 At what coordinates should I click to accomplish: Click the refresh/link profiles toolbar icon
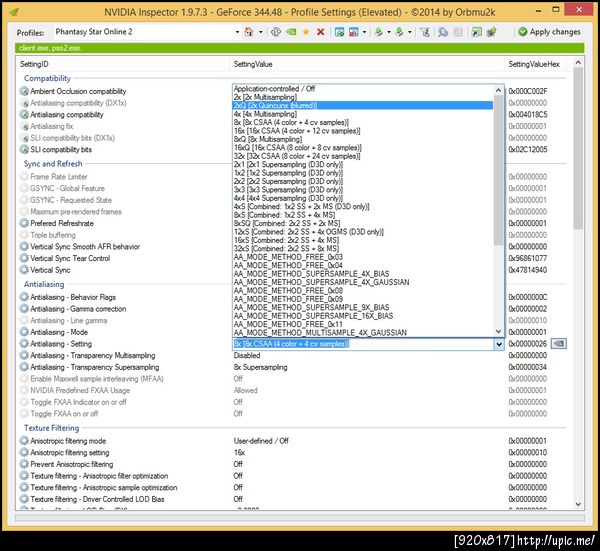[276, 32]
